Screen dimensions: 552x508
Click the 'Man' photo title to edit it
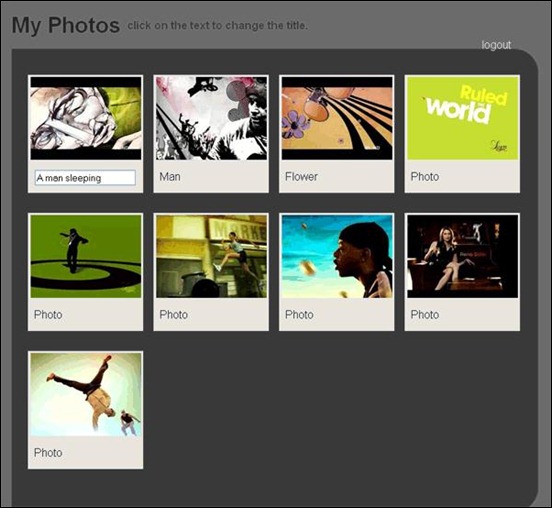click(170, 176)
